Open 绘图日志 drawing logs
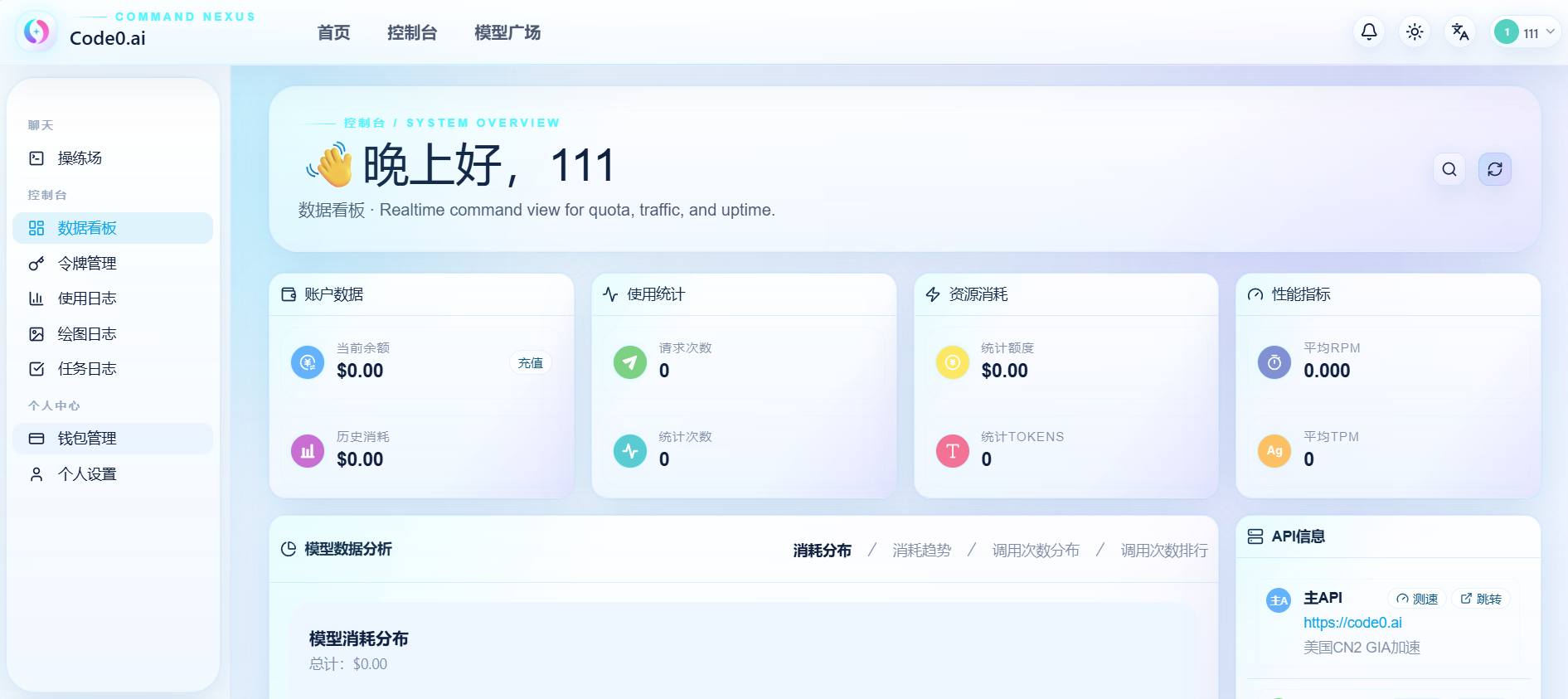 point(86,334)
